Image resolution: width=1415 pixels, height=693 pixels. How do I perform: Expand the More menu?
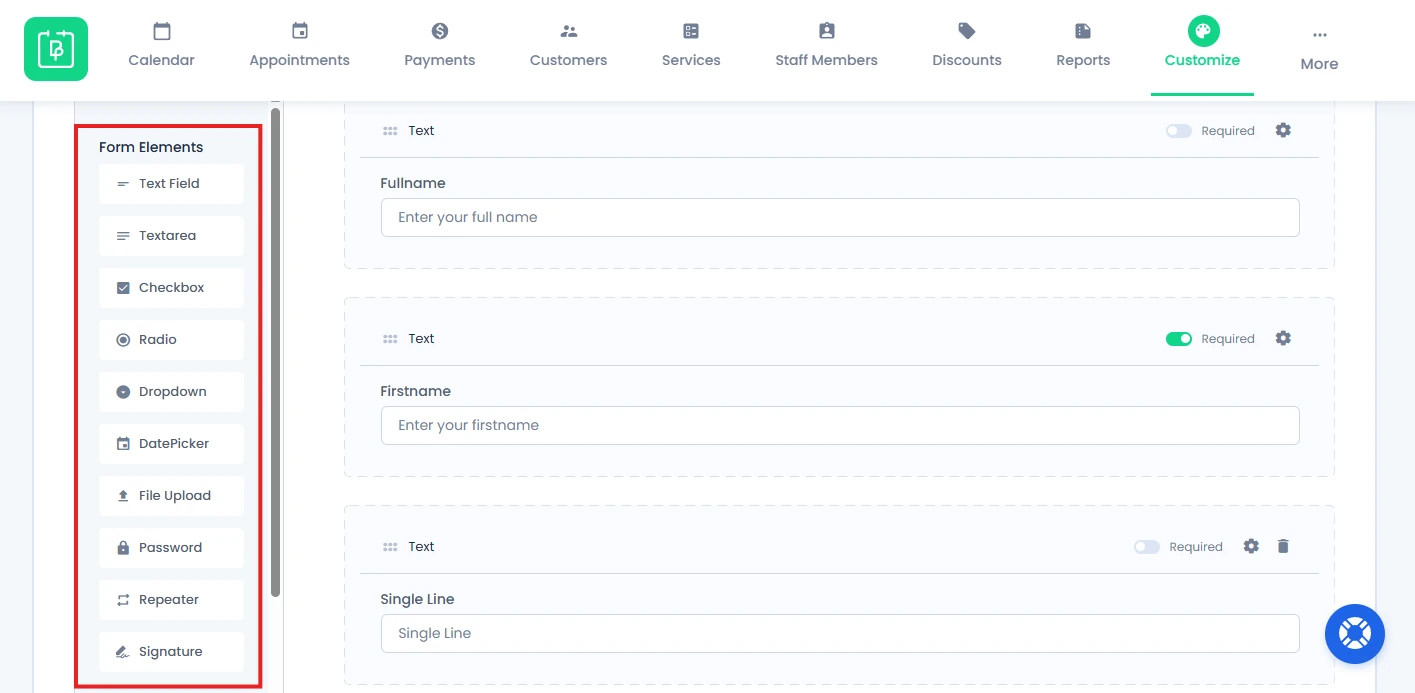coord(1319,50)
